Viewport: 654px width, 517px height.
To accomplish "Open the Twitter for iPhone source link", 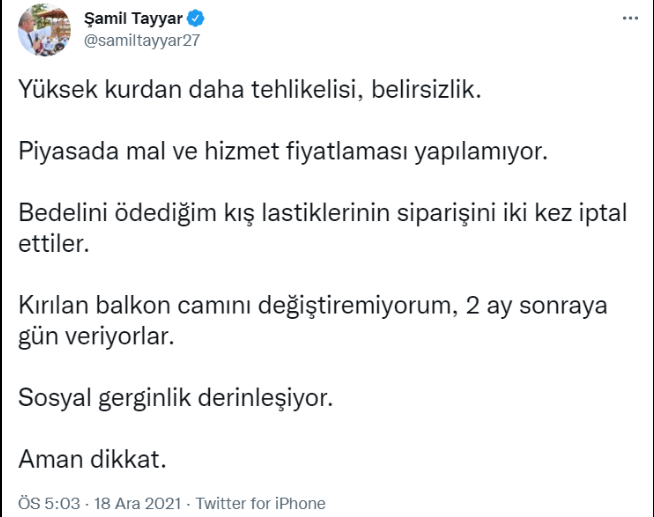I will coord(261,502).
